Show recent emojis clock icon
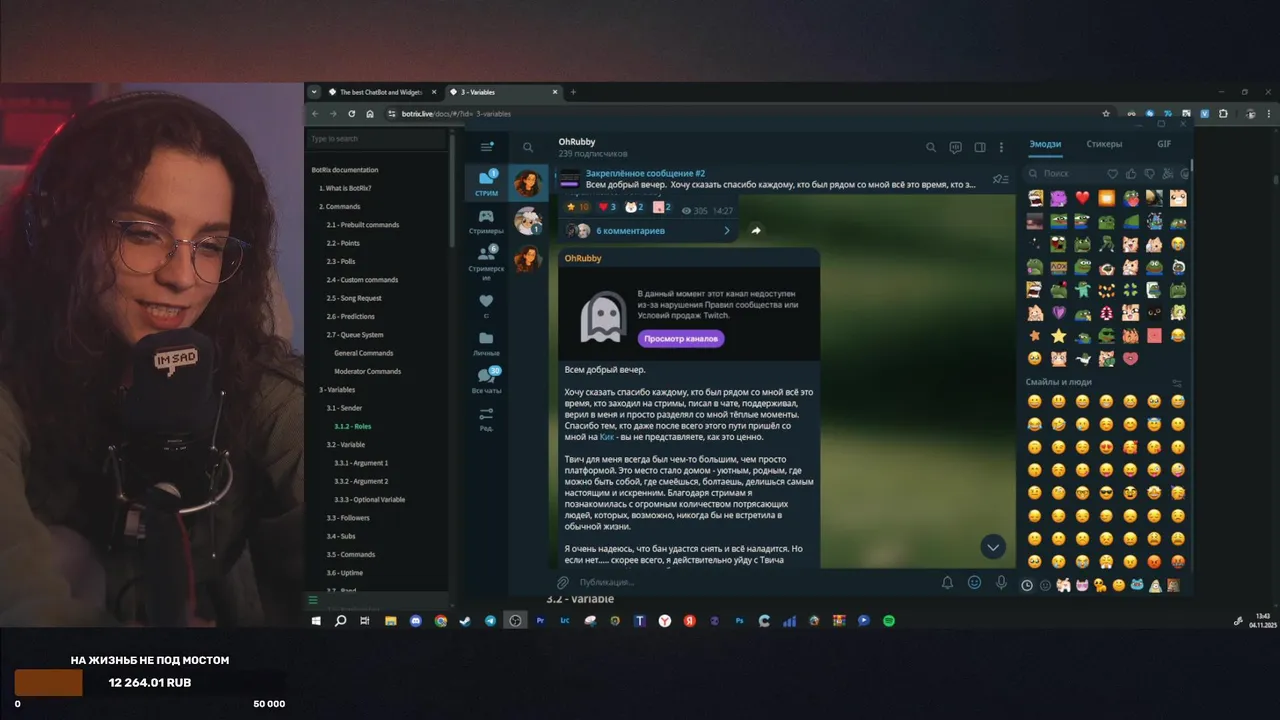The image size is (1280, 720). (x=1027, y=585)
